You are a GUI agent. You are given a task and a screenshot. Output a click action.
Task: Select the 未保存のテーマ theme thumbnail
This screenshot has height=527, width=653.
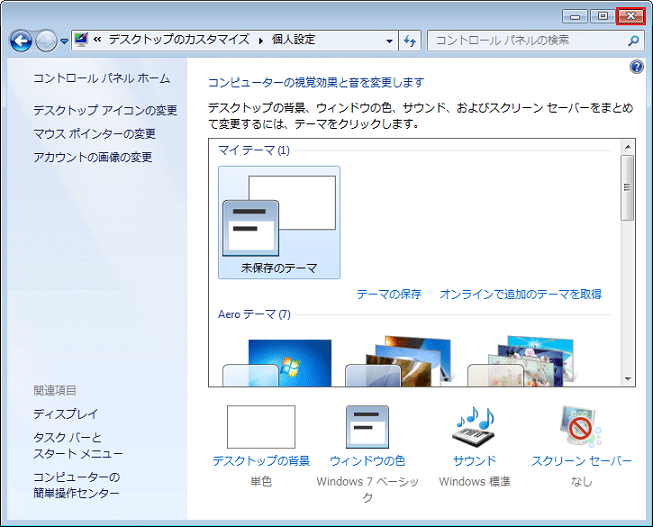pyautogui.click(x=279, y=222)
